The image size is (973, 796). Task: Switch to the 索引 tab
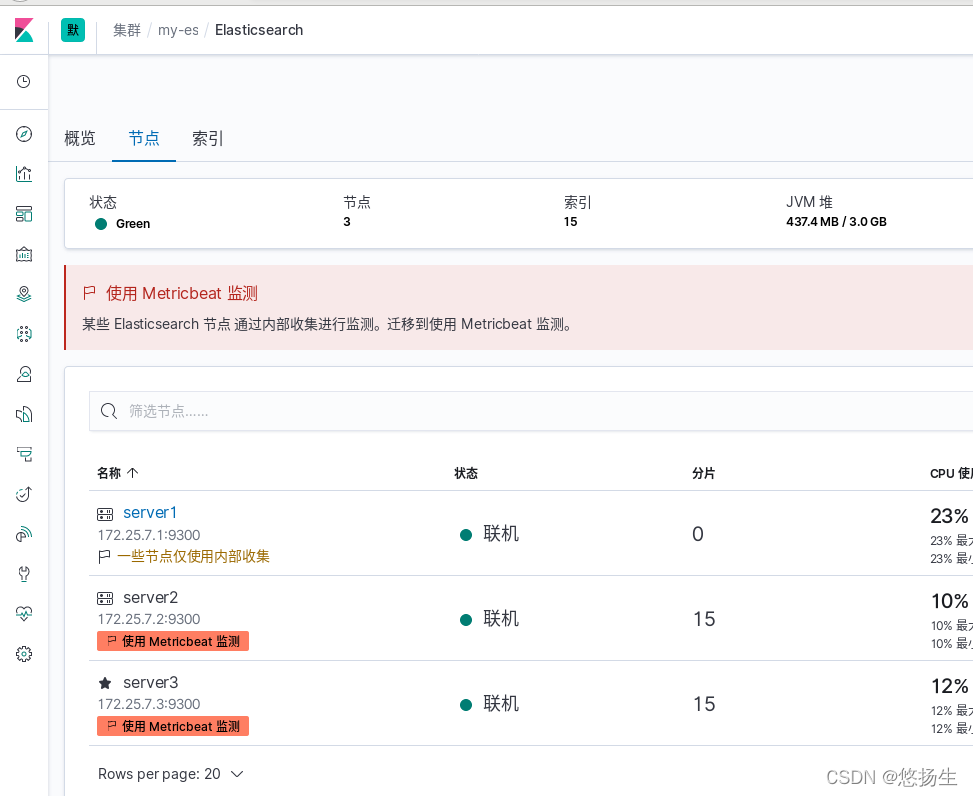click(x=208, y=138)
